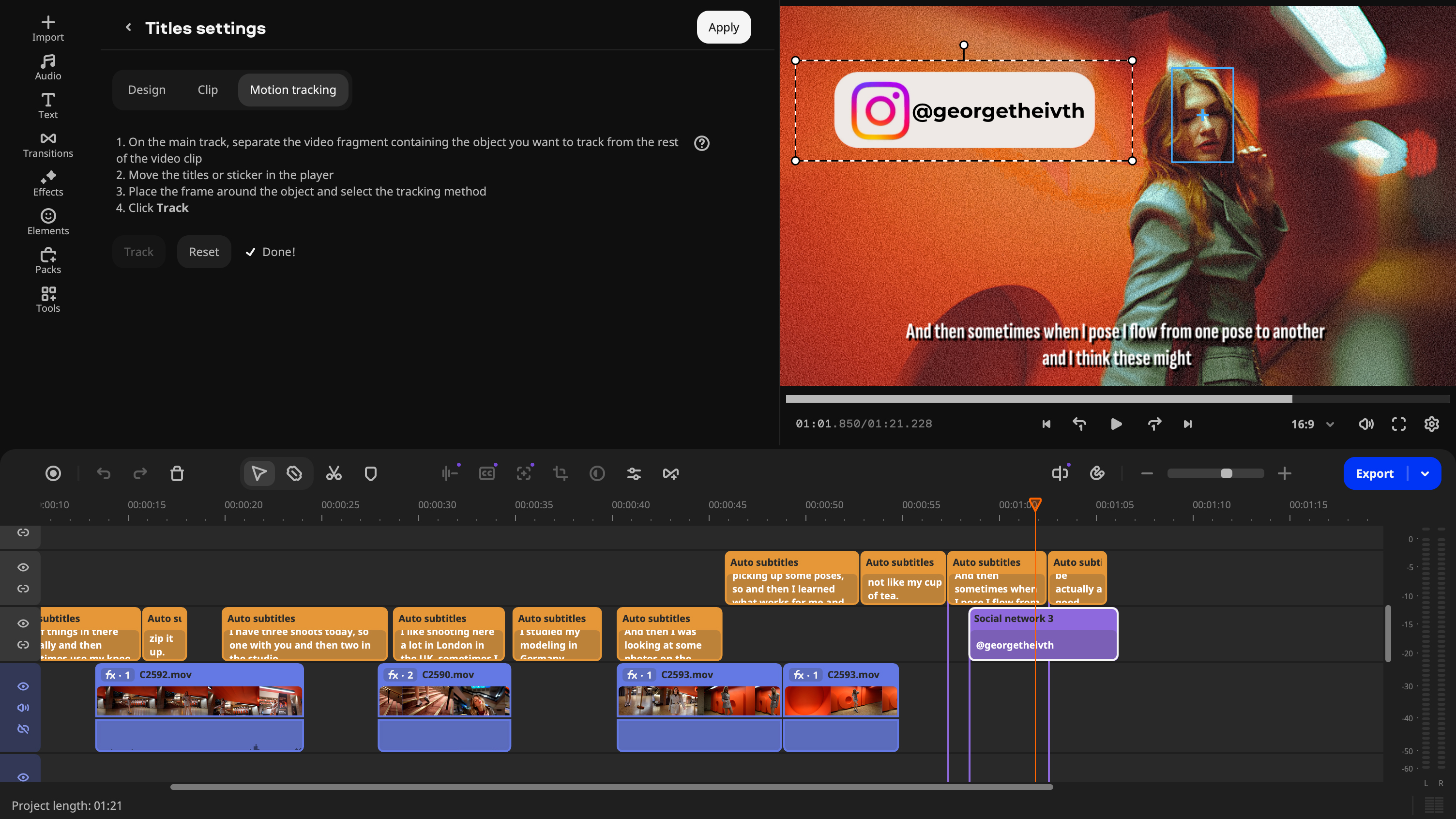The image size is (1456, 819).
Task: Open the Elements panel
Action: pyautogui.click(x=48, y=222)
